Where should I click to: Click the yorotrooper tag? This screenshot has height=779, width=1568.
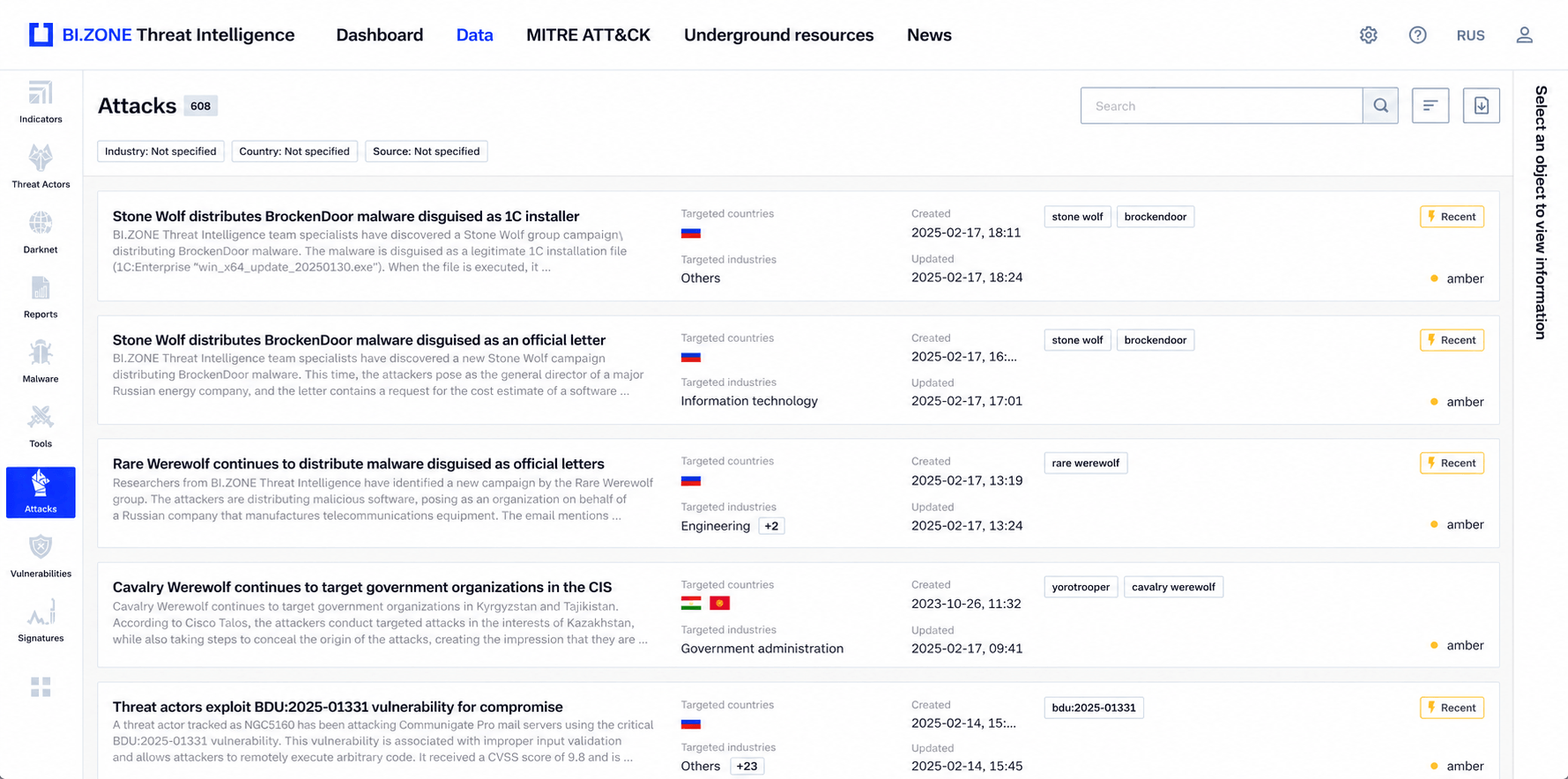coord(1081,587)
